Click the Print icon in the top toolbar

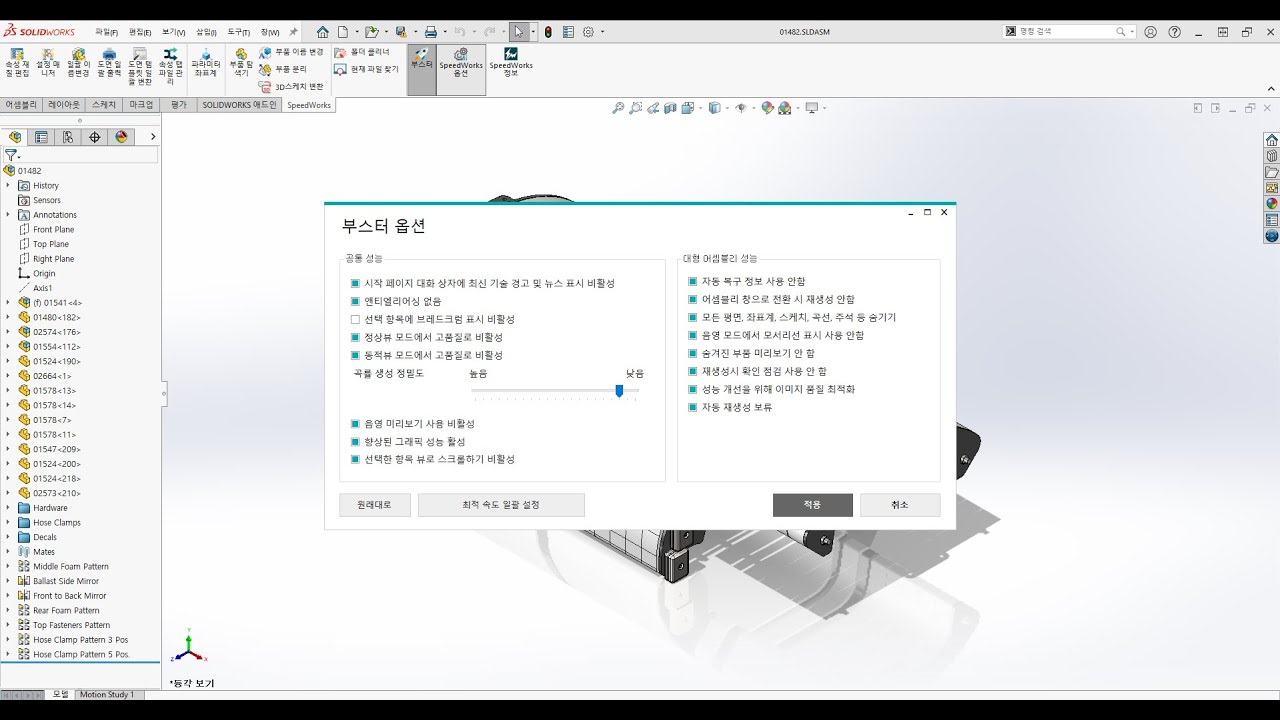point(430,32)
